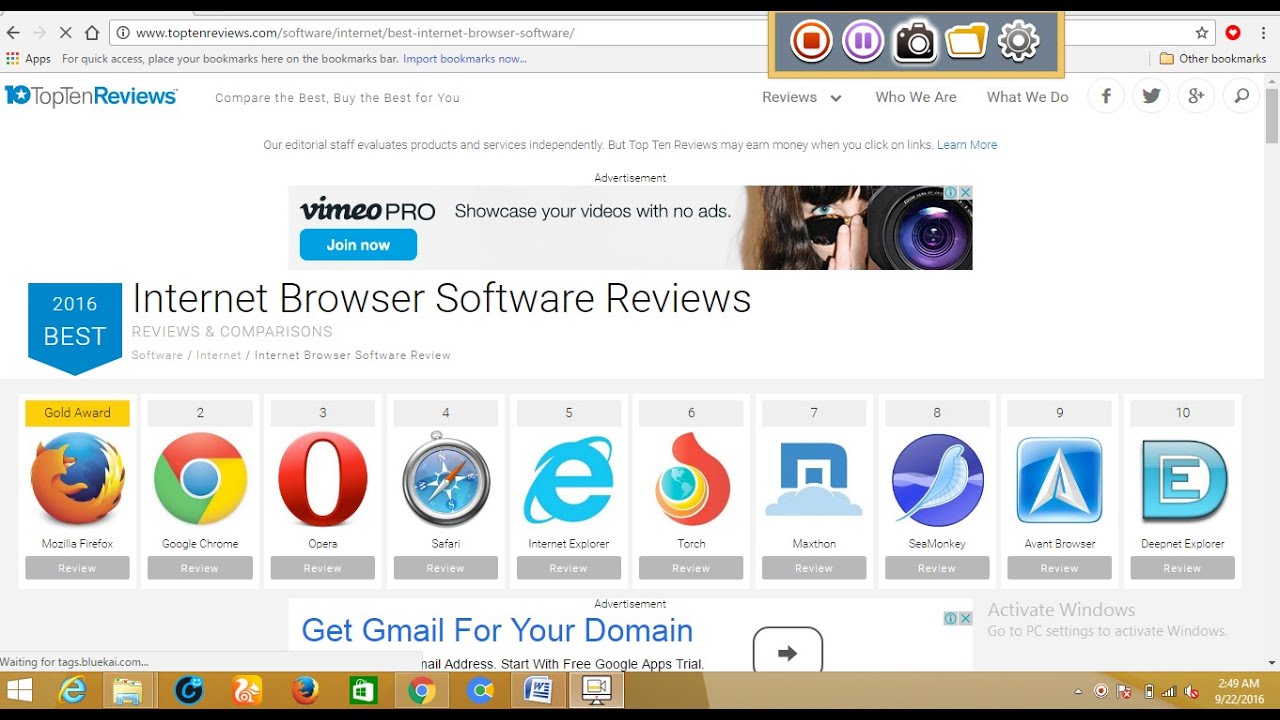Screen dimensions: 1280x720
Task: Open the Other bookmarks folder
Action: (x=1213, y=59)
